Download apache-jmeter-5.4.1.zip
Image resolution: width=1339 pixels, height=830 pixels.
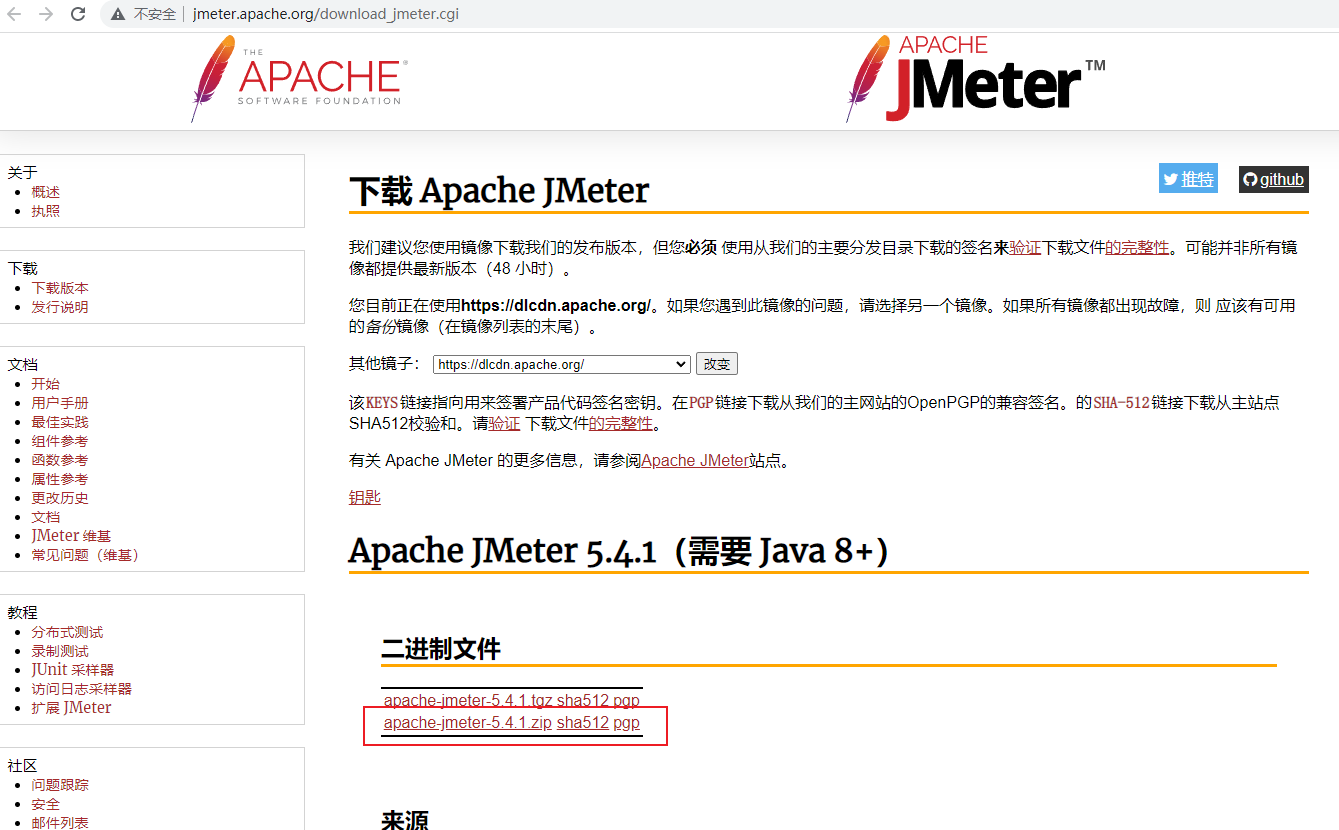pos(468,723)
